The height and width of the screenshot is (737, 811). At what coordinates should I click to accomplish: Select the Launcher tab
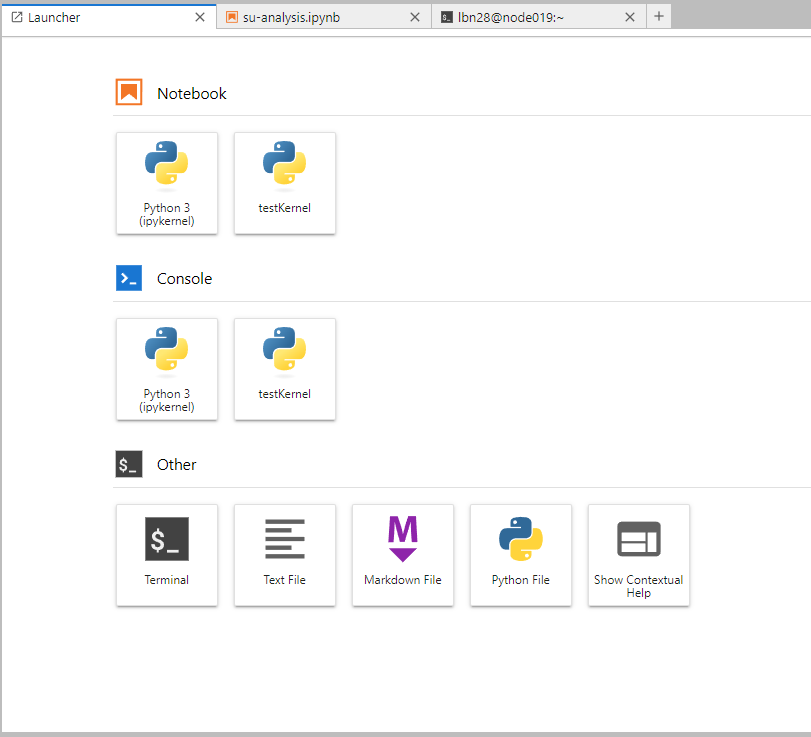[109, 18]
